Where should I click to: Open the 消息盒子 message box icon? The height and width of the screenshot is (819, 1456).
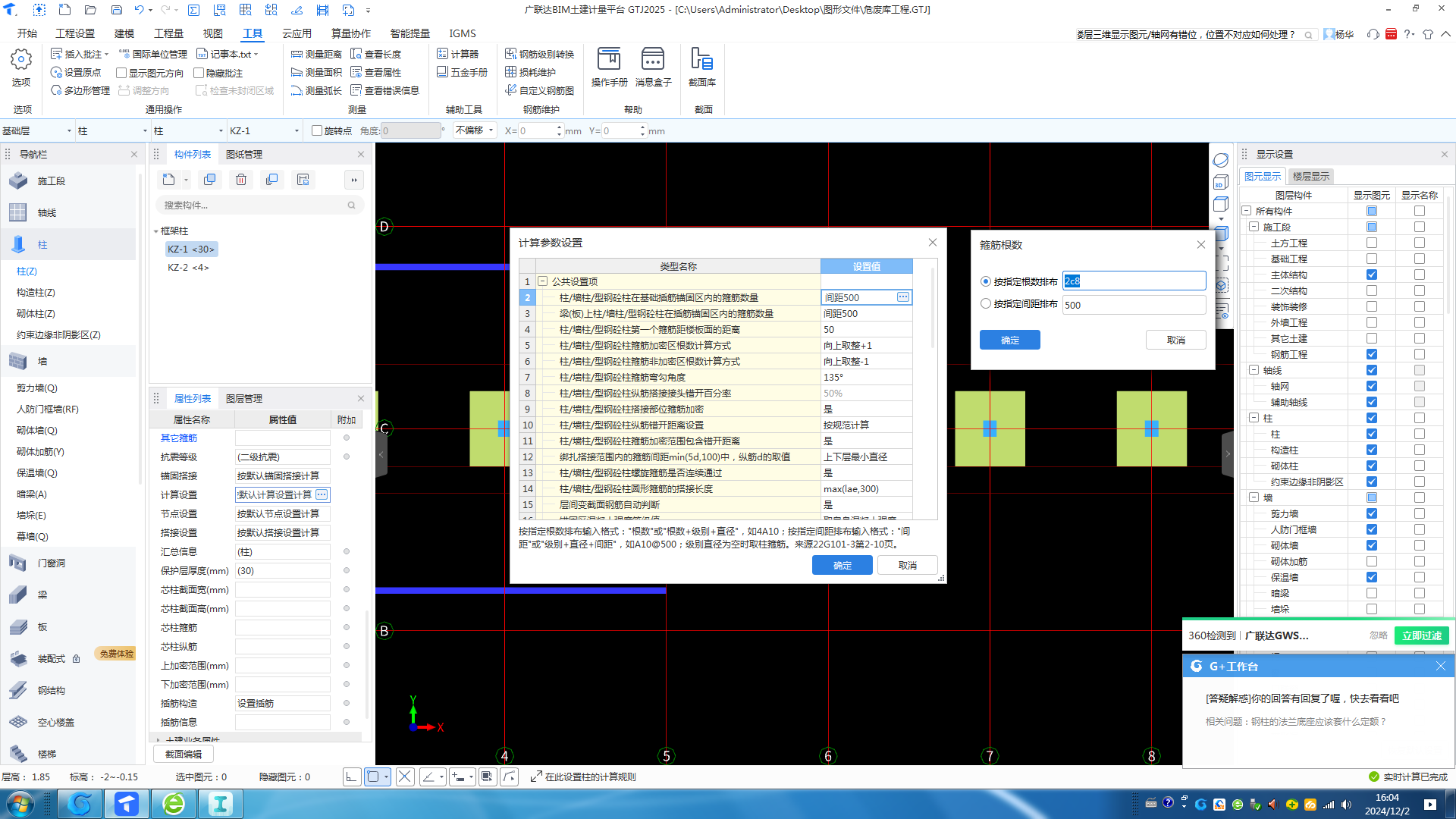[x=653, y=59]
